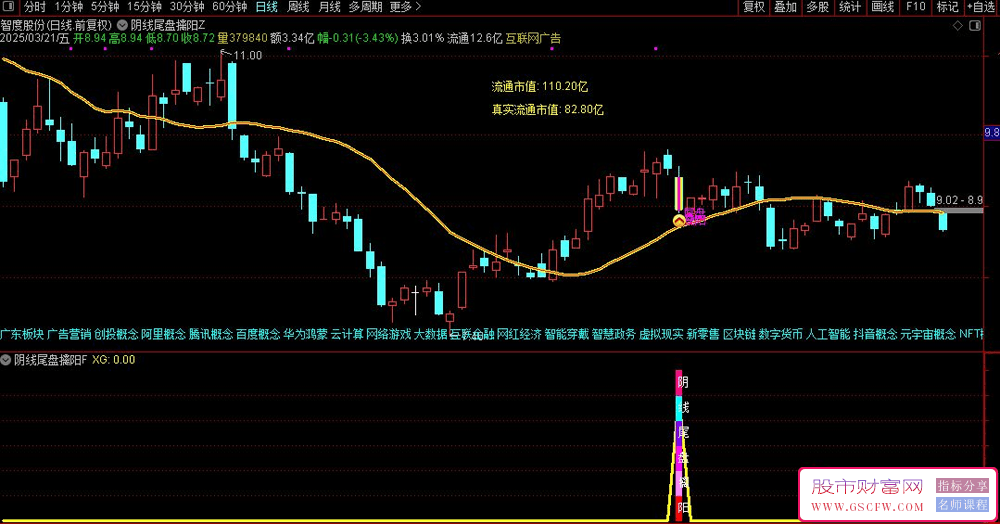Screen dimensions: 1000x524
Task: Open the 华为鸿蒙 concept tag
Action: pyautogui.click(x=305, y=334)
